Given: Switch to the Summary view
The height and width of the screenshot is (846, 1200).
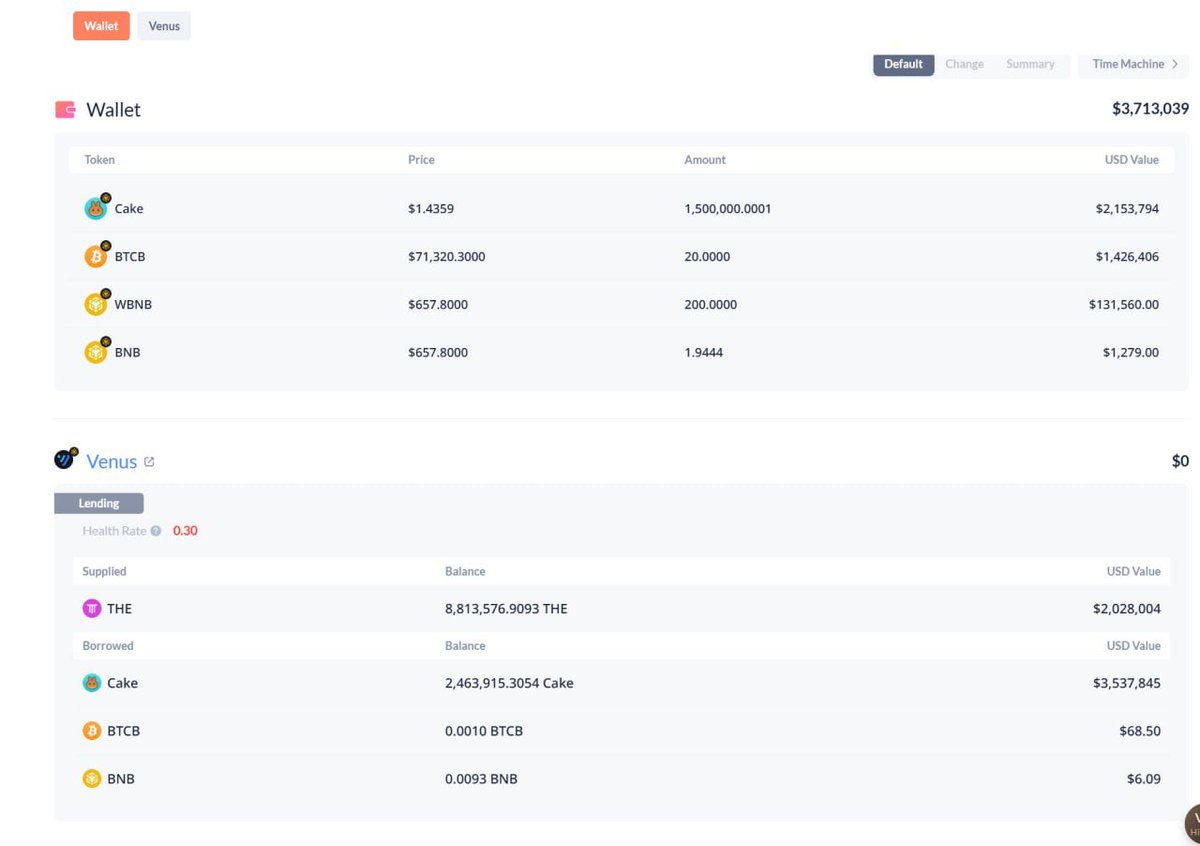Looking at the screenshot, I should coord(1030,64).
